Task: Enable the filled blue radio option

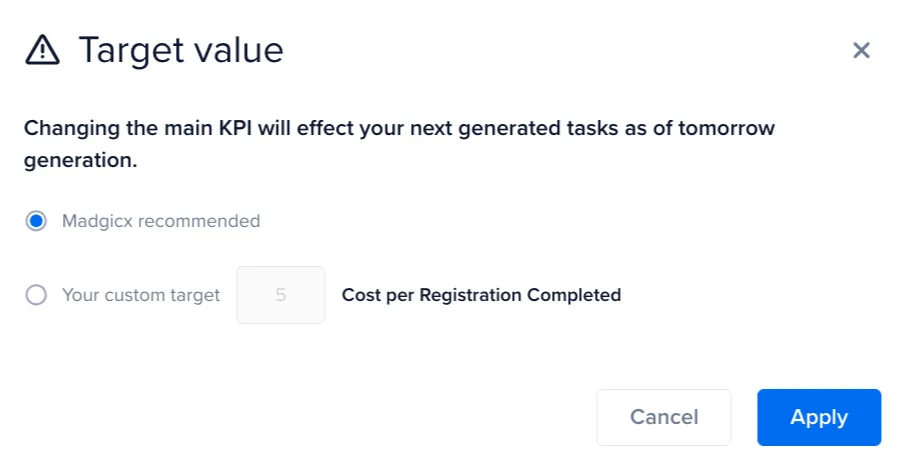Action: tap(36, 221)
